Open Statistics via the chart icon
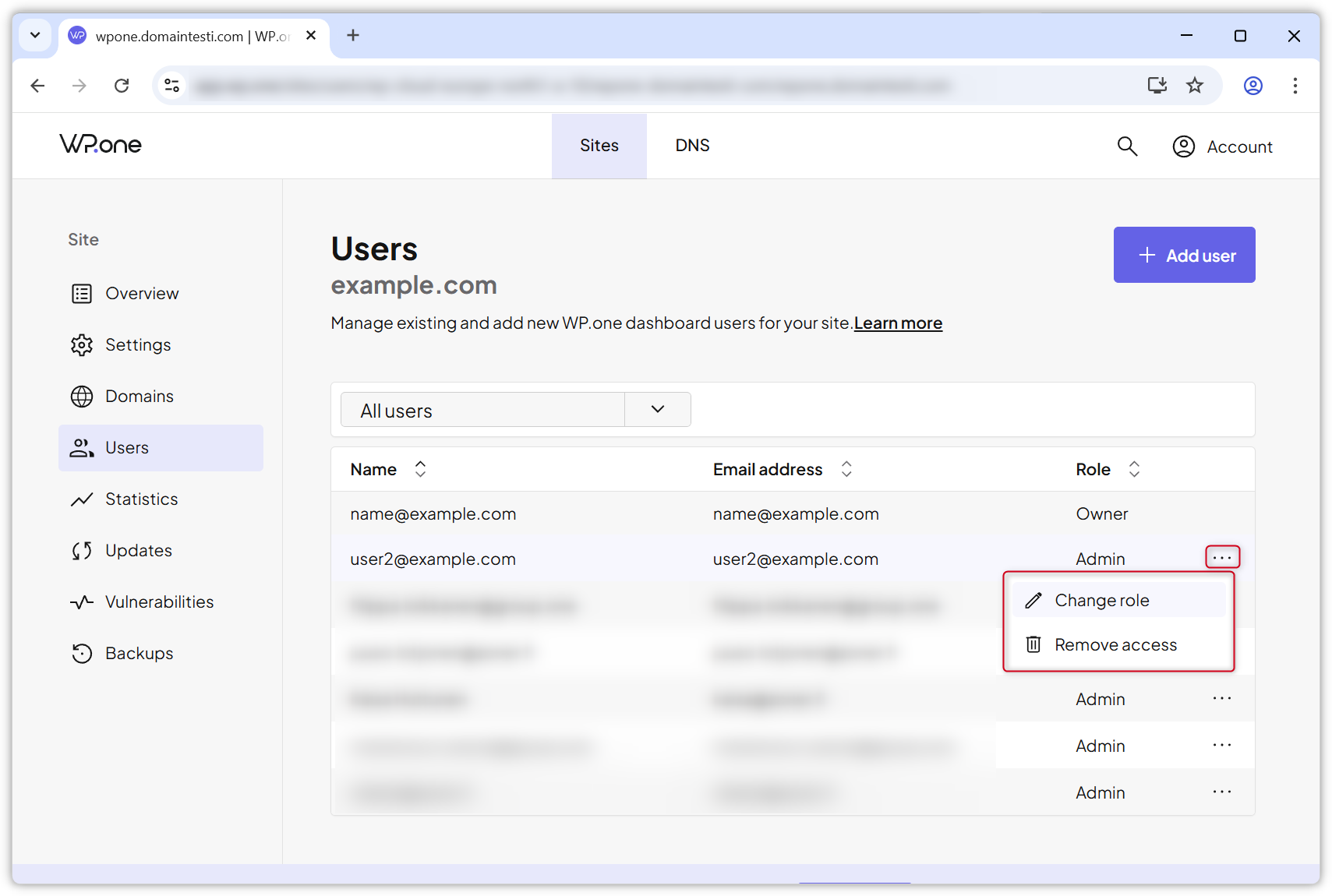 82,499
